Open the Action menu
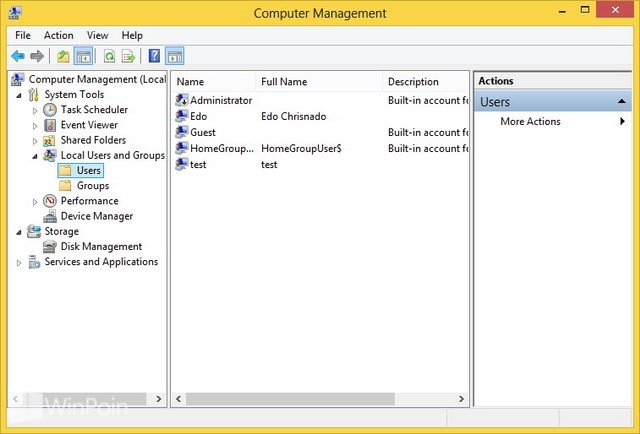 pos(59,36)
